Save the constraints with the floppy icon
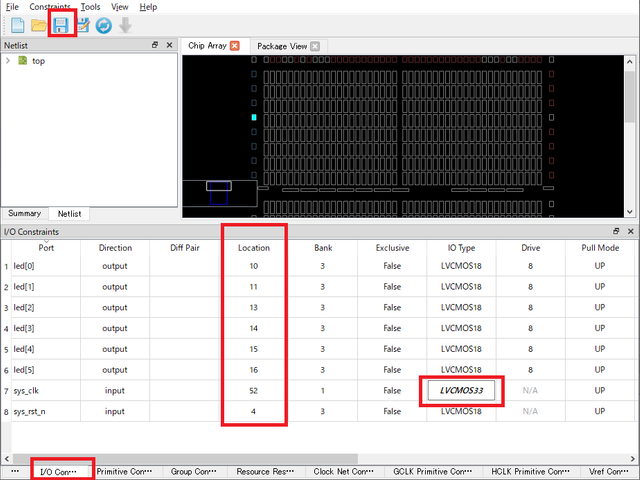640x480 pixels. click(x=61, y=26)
